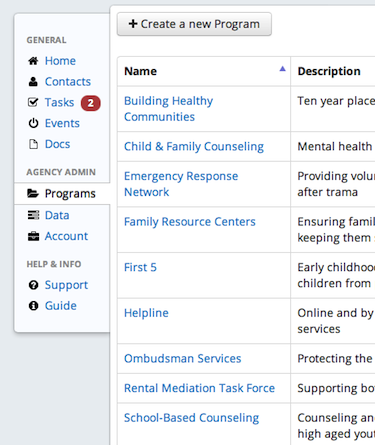
Task: Click the Support question mark icon
Action: 33,285
